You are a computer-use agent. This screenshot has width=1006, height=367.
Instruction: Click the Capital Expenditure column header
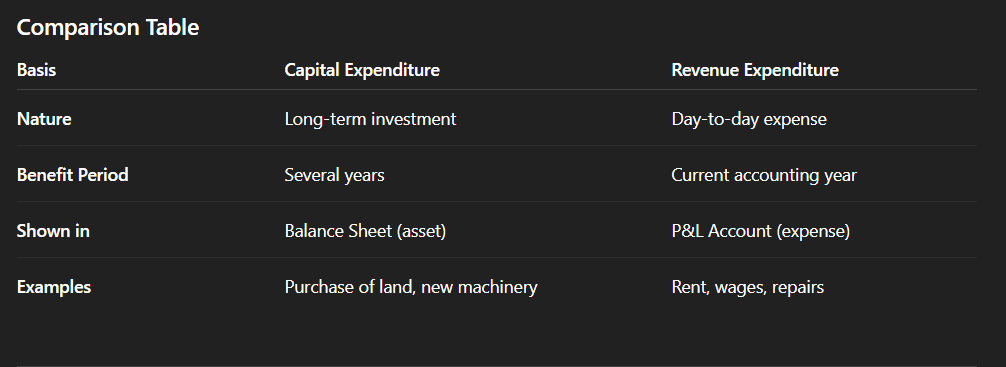(362, 70)
